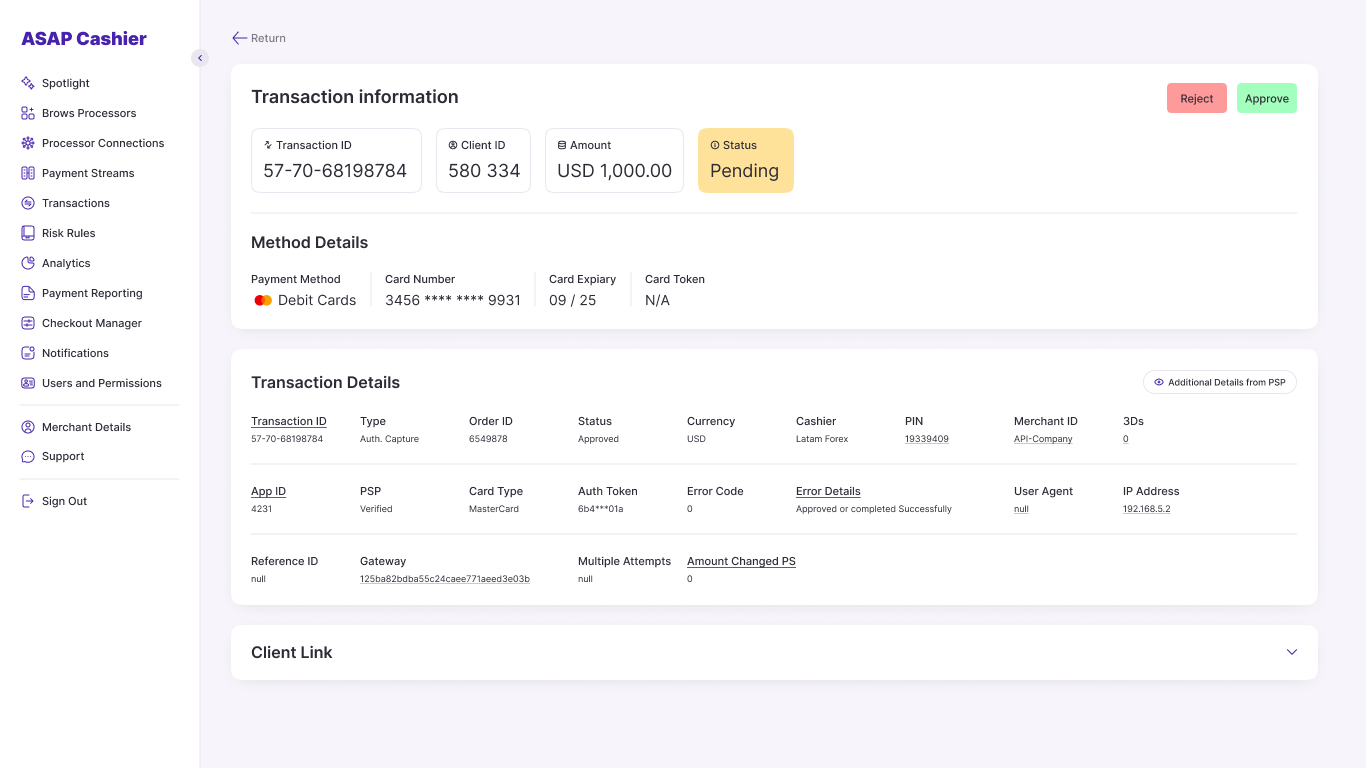Click the Notifications sidebar icon
Image resolution: width=1366 pixels, height=768 pixels.
28,353
